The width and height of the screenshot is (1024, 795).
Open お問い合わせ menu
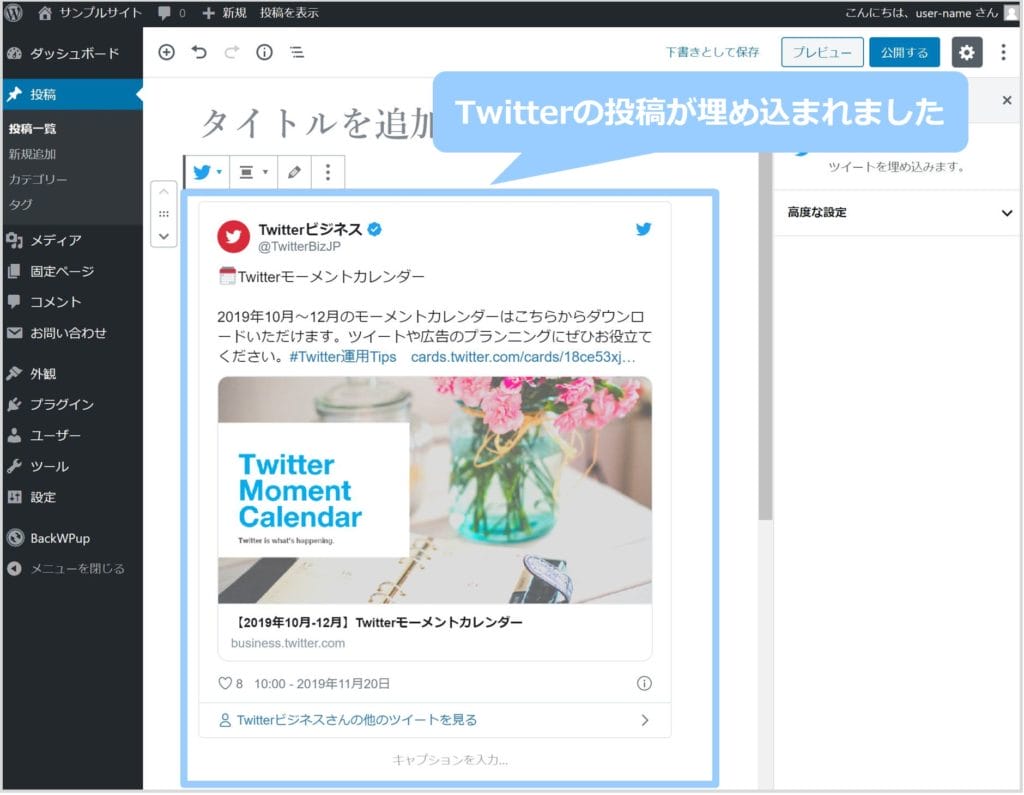(x=72, y=333)
